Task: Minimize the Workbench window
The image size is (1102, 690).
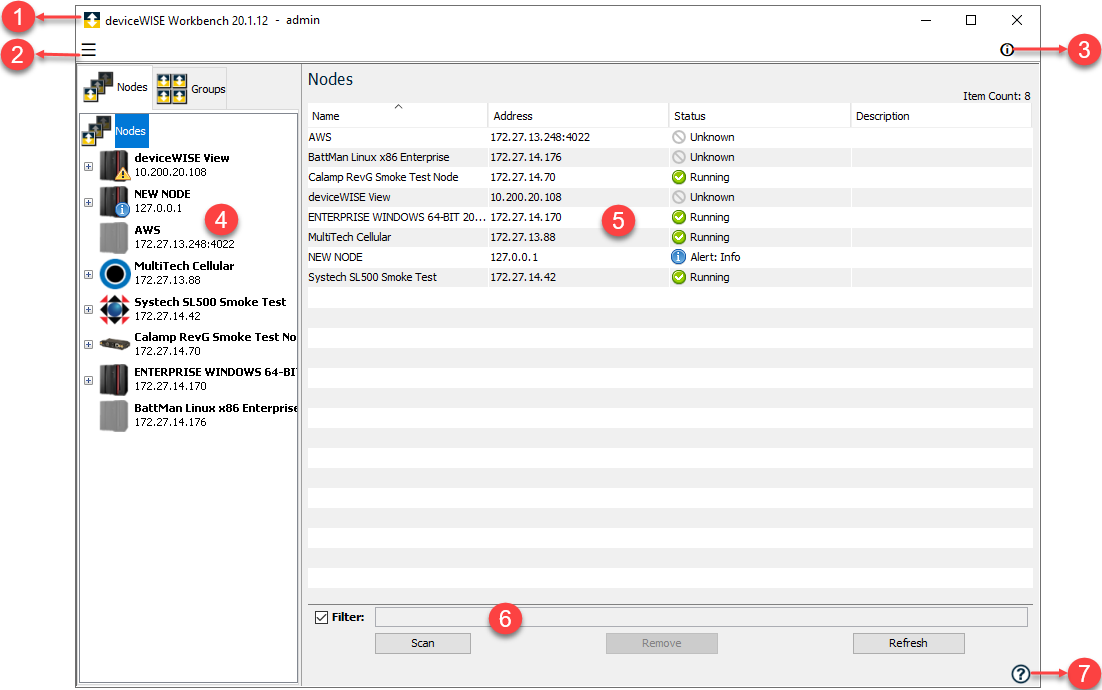Action: tap(926, 20)
